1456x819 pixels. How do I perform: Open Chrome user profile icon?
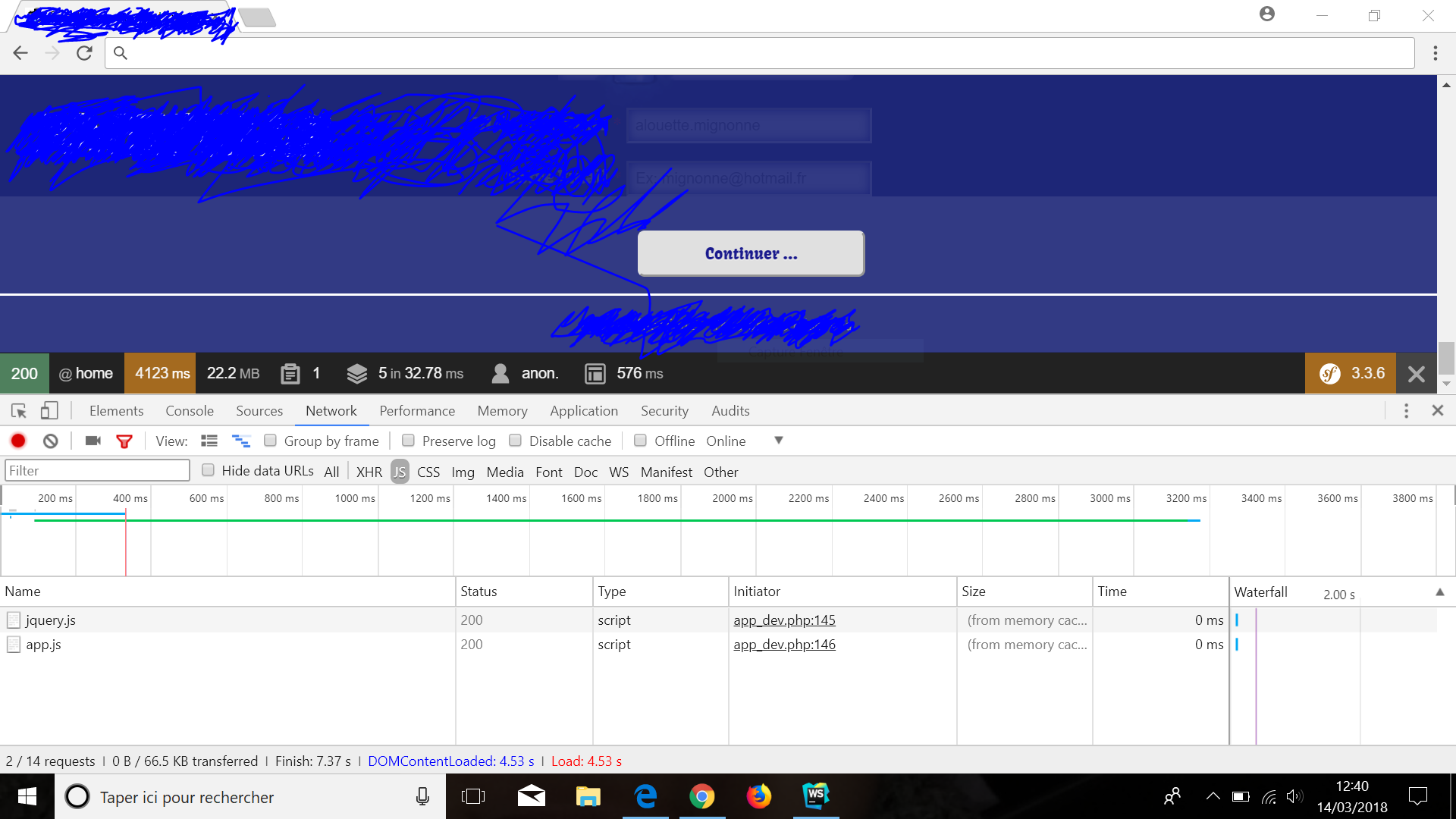[x=1267, y=14]
